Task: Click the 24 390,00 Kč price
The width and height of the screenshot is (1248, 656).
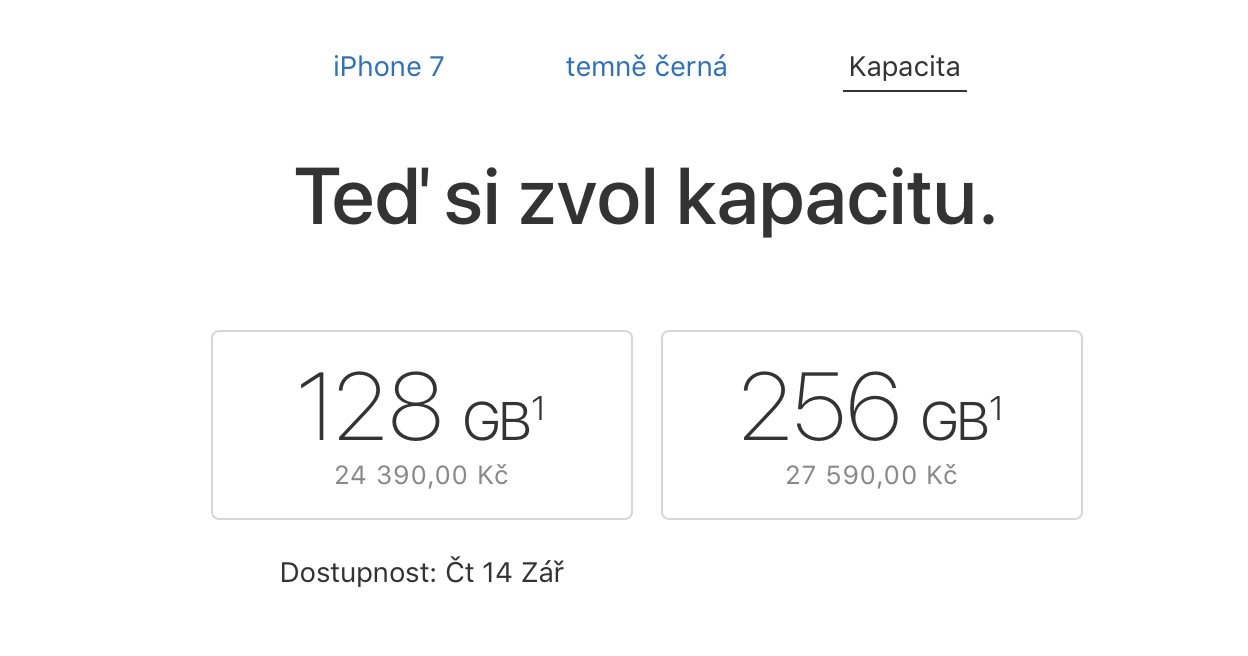Action: 421,476
